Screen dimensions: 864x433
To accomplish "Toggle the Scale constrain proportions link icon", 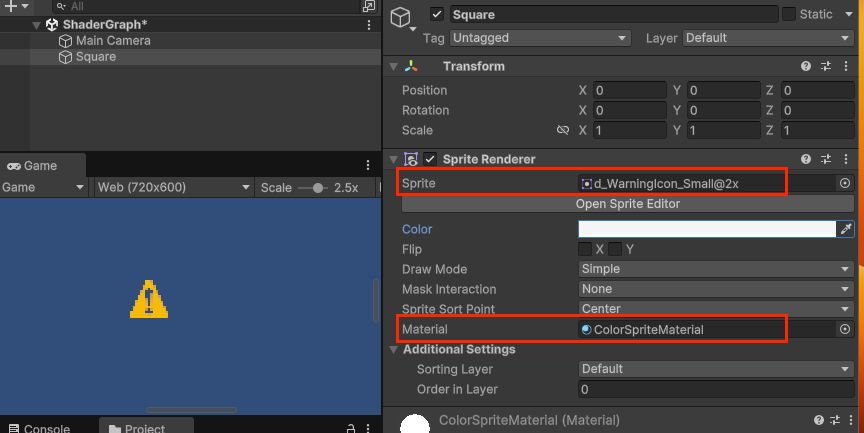I will 563,131.
